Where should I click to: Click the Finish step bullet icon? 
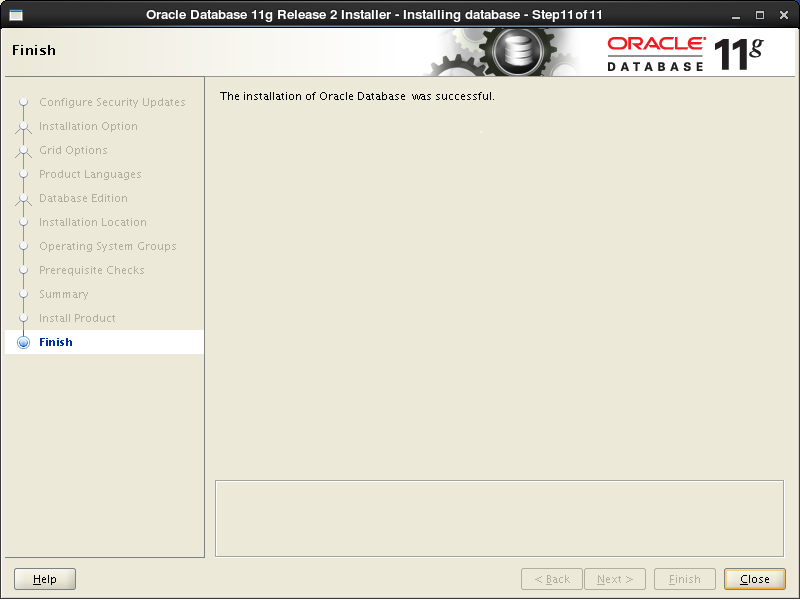[x=23, y=342]
